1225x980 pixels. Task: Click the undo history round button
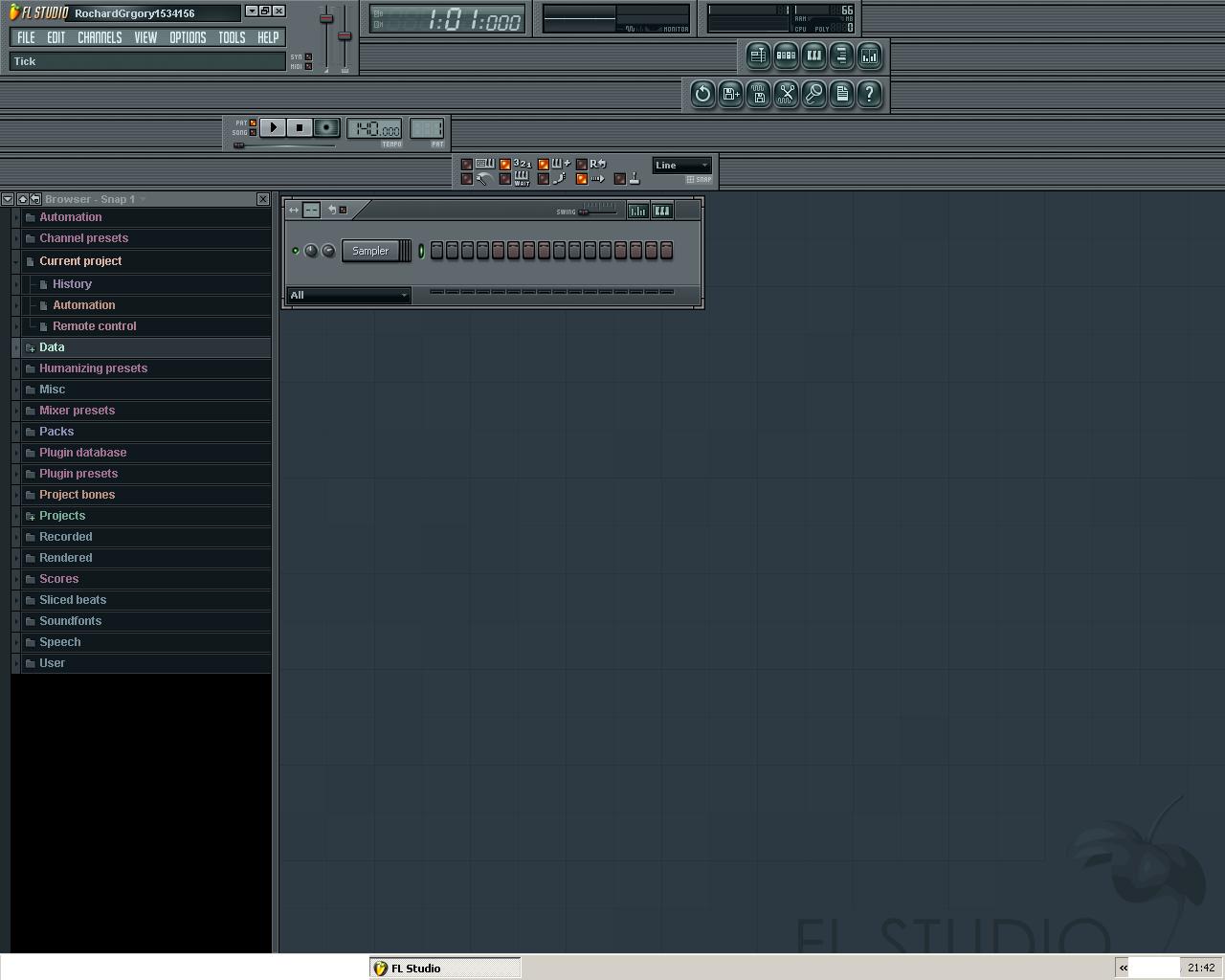(702, 94)
